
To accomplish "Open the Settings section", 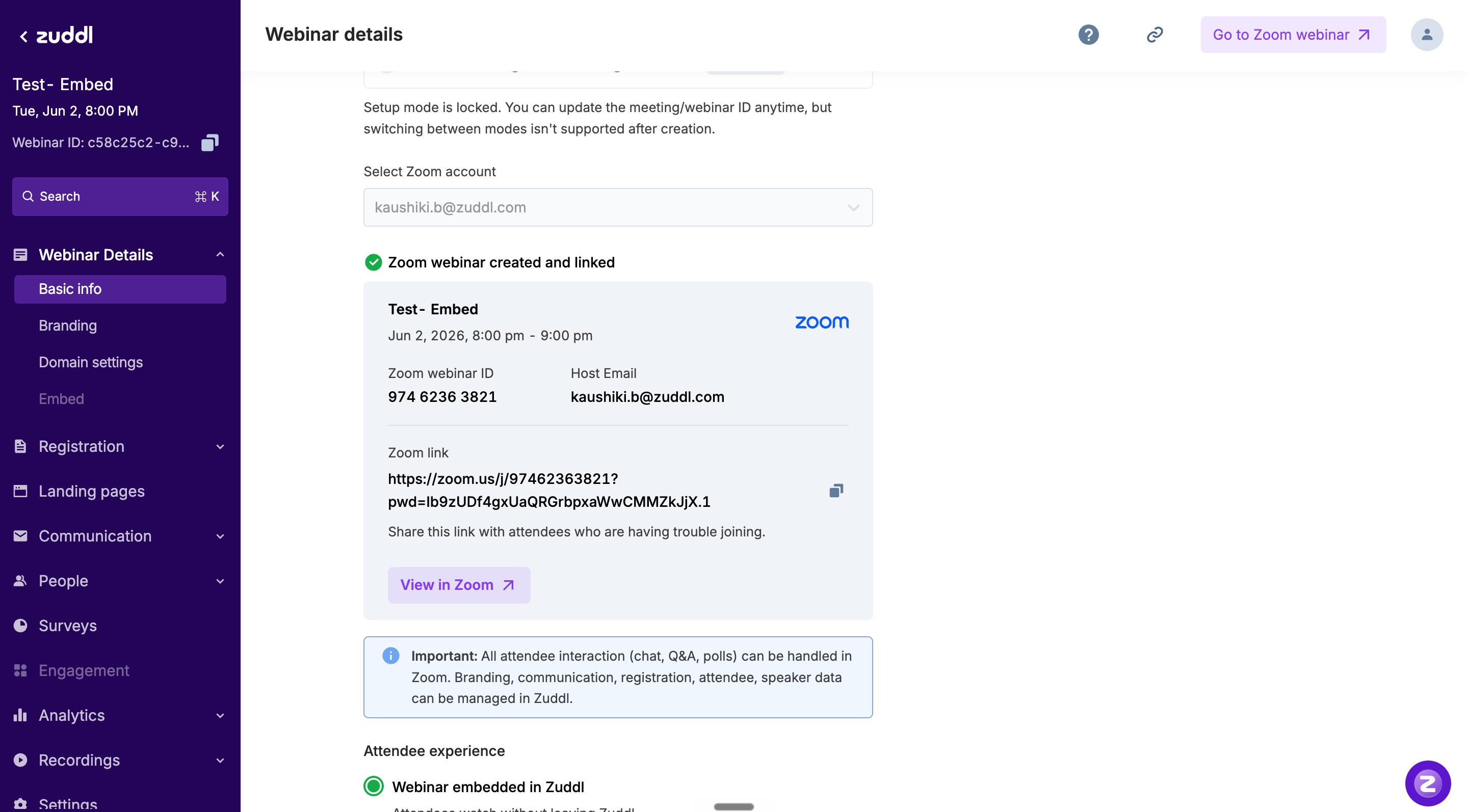I will (68, 804).
